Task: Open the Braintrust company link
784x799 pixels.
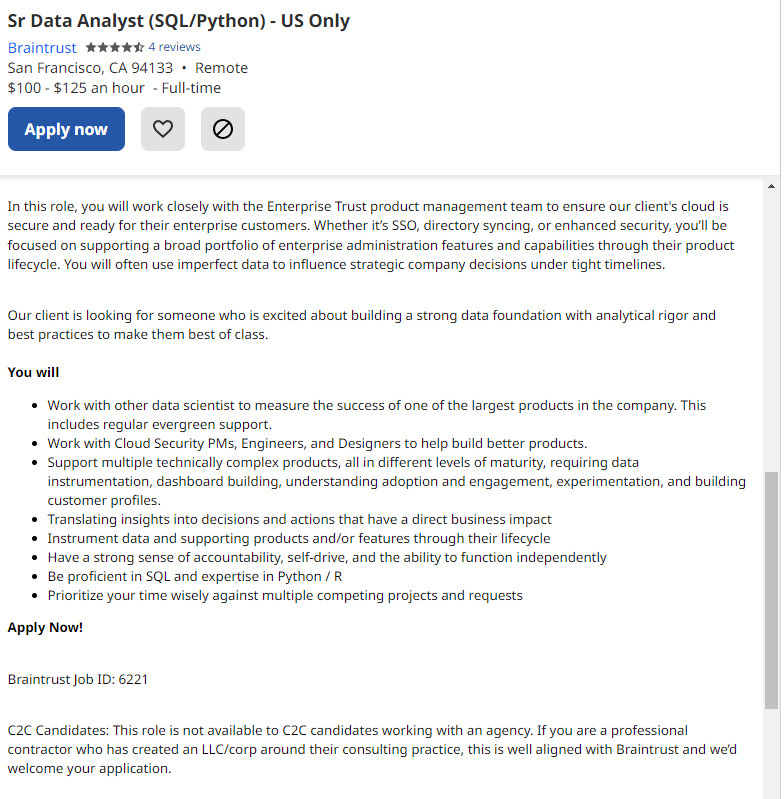Action: (x=42, y=48)
